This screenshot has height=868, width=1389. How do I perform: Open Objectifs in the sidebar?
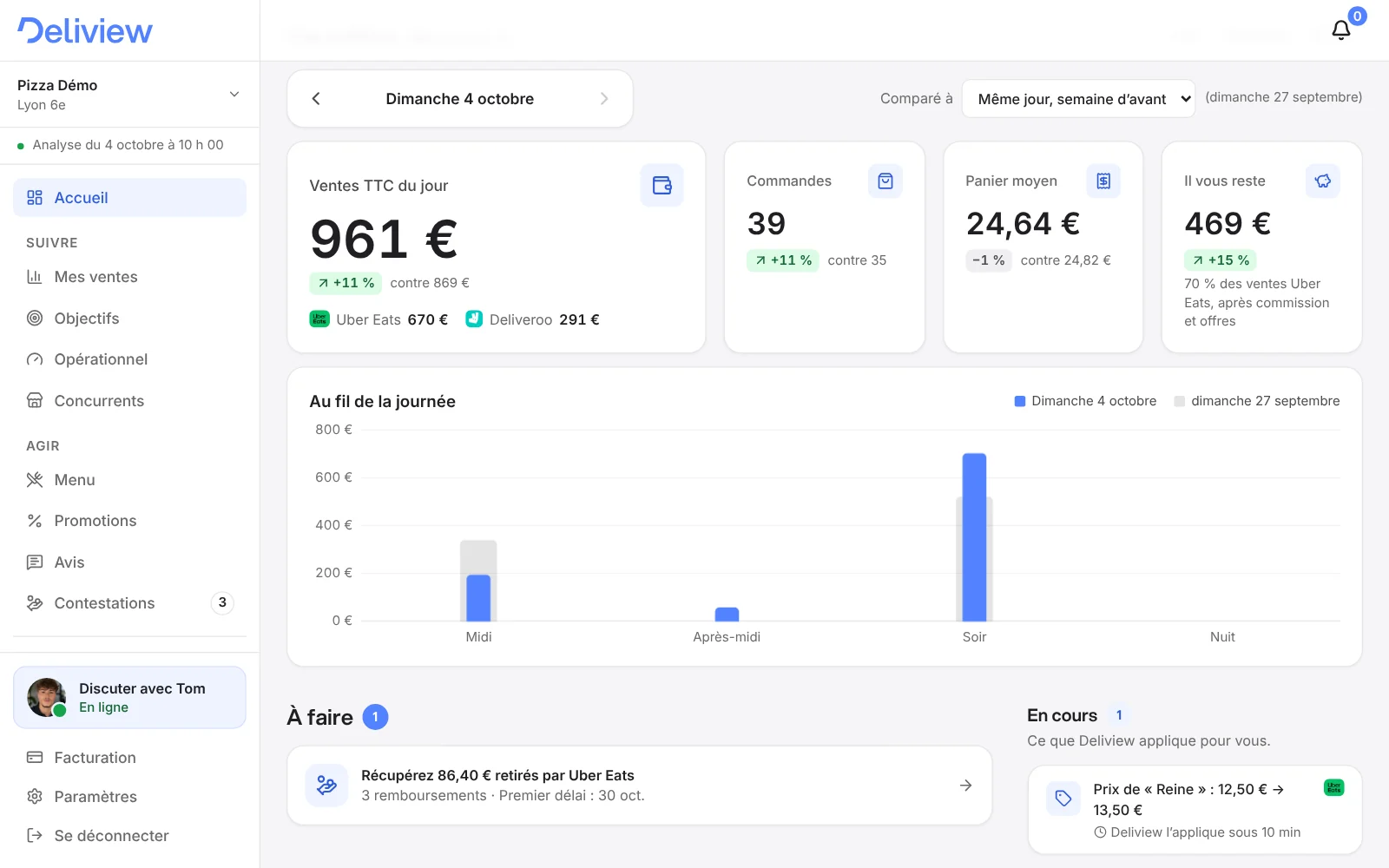(x=130, y=319)
